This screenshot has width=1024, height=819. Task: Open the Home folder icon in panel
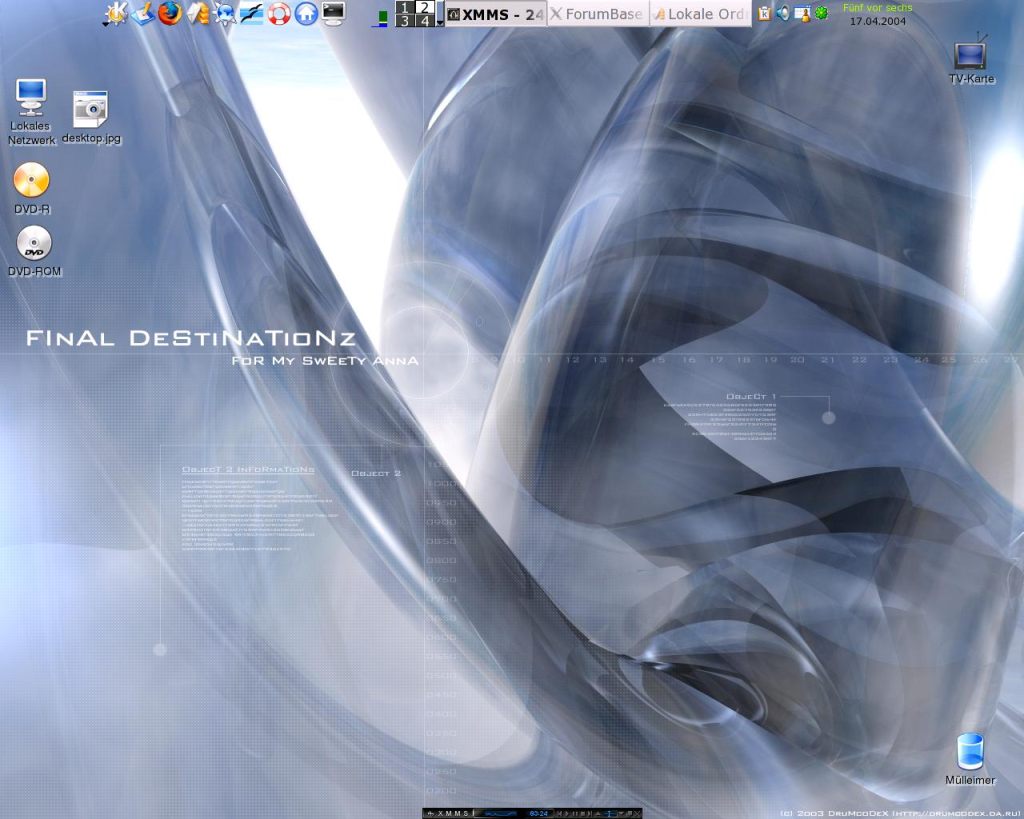pos(306,13)
